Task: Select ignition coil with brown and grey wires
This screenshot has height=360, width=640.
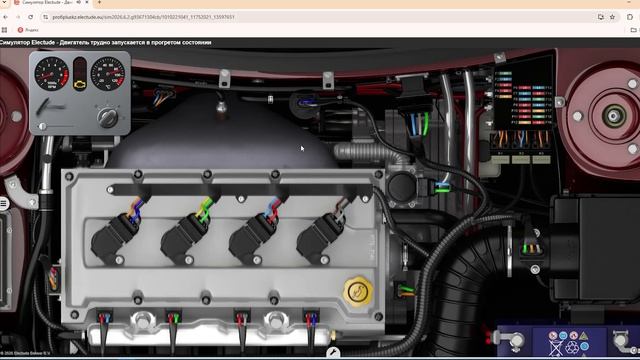Action: pyautogui.click(x=321, y=238)
